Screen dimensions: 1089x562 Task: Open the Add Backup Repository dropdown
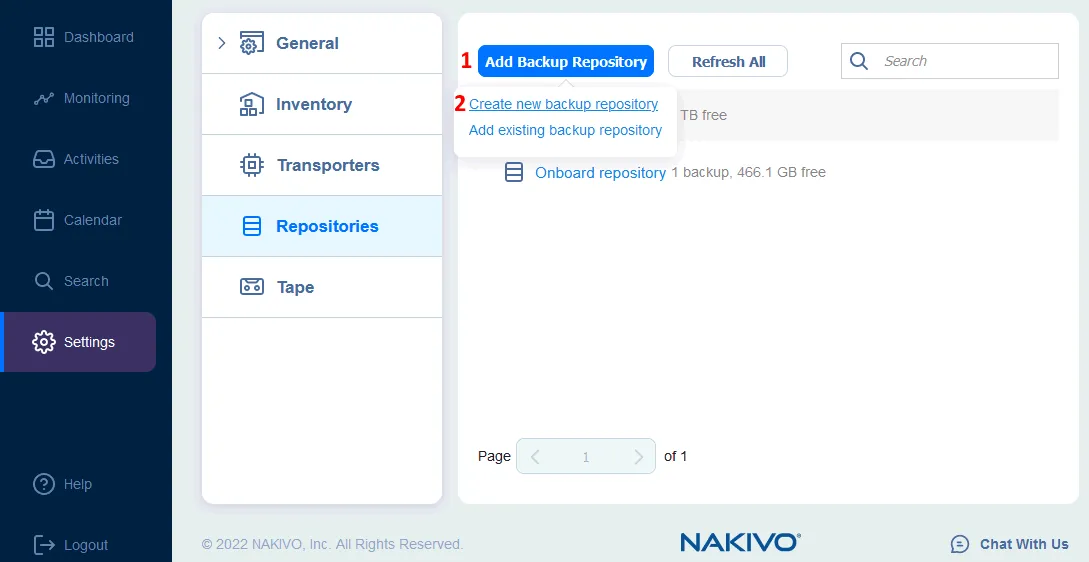(565, 62)
